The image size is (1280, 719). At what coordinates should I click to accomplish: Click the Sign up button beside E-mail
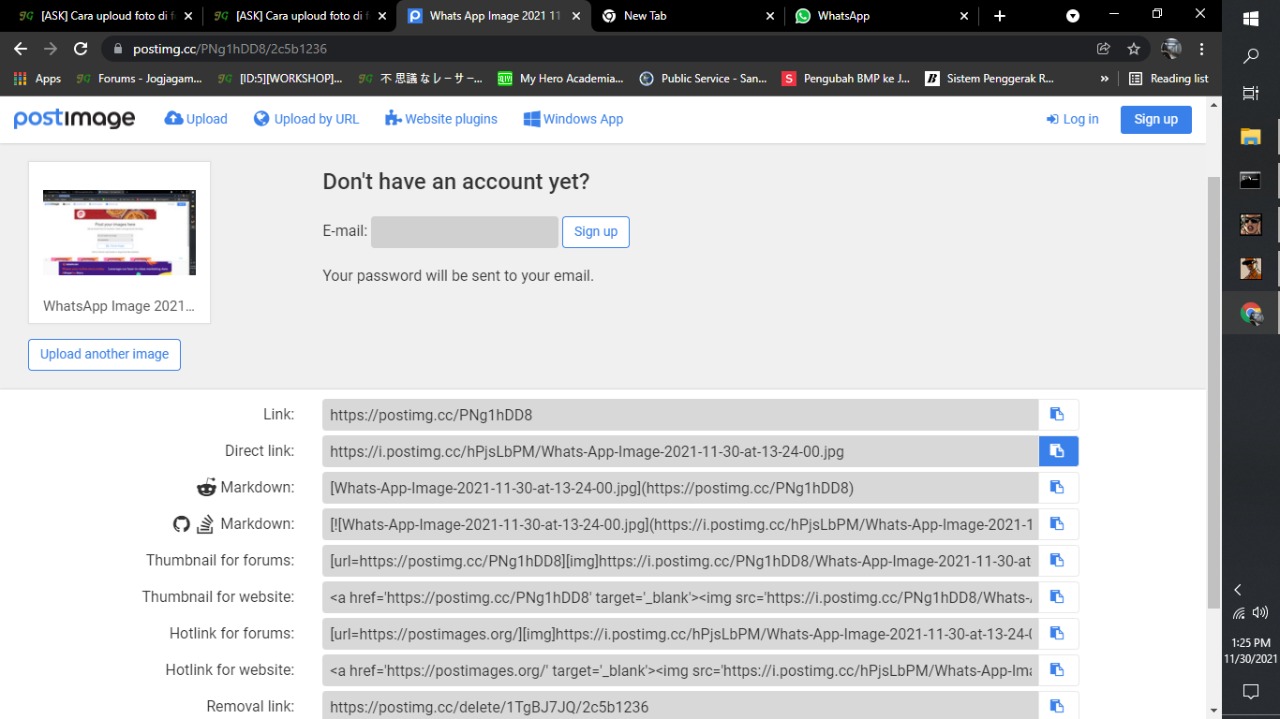point(596,231)
